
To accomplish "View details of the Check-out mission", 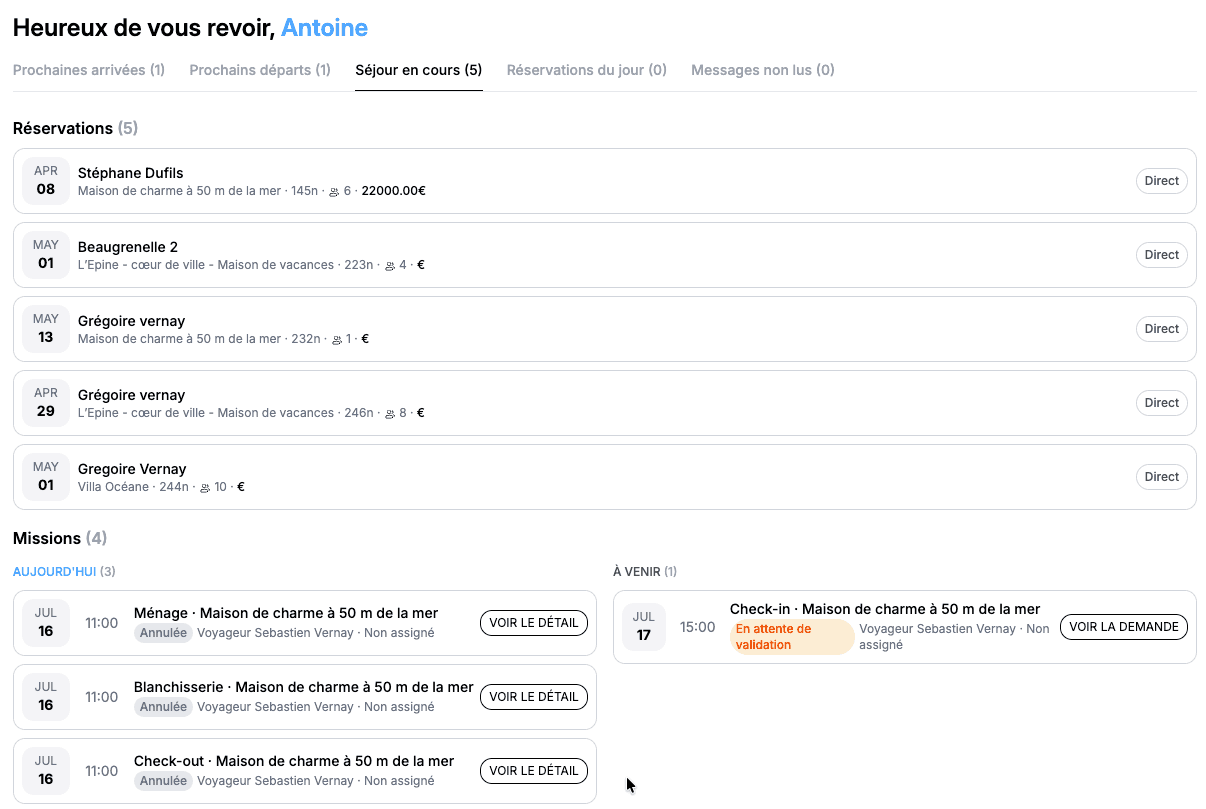I will [534, 771].
